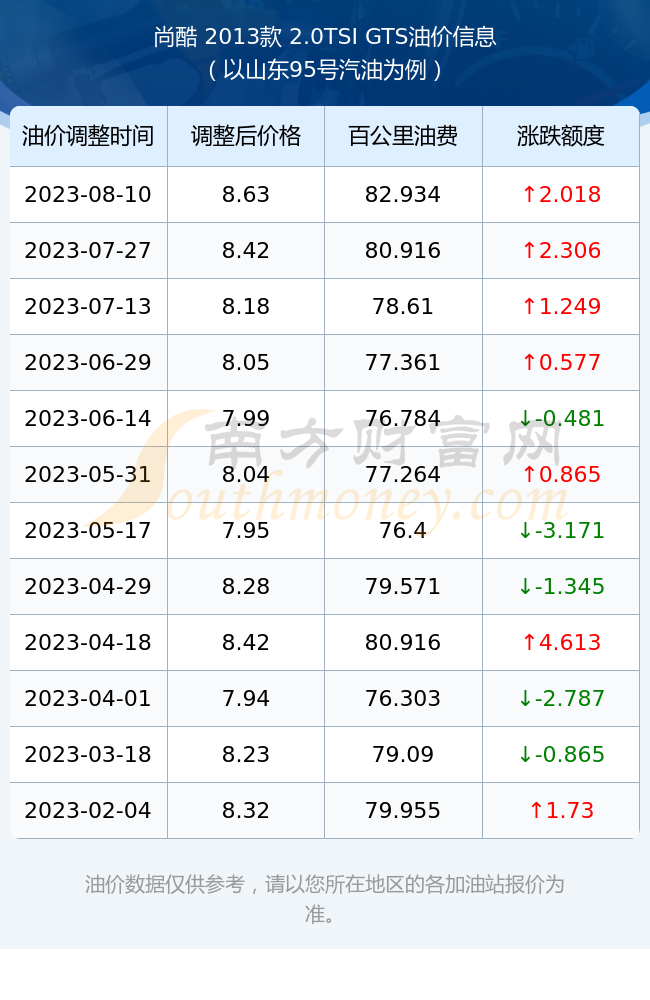Screen dimensions: 650x1000
Task: Click the subtitle 以山东95号汽油为例
Action: pos(325,70)
